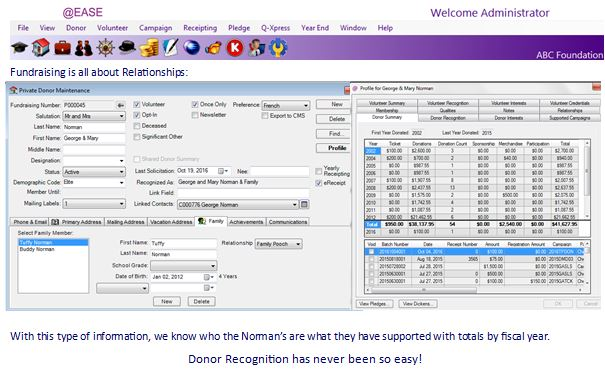Open the Date of Birth calendar picker
This screenshot has height=374, width=605.
point(208,277)
